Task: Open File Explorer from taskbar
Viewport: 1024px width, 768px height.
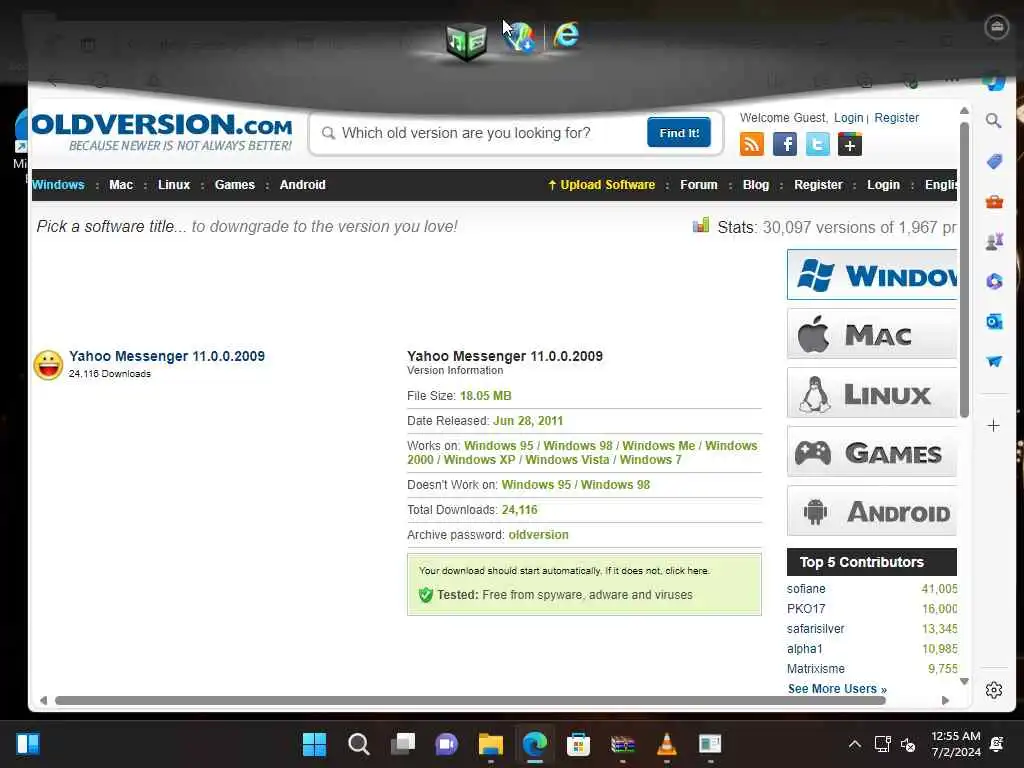Action: (x=490, y=744)
